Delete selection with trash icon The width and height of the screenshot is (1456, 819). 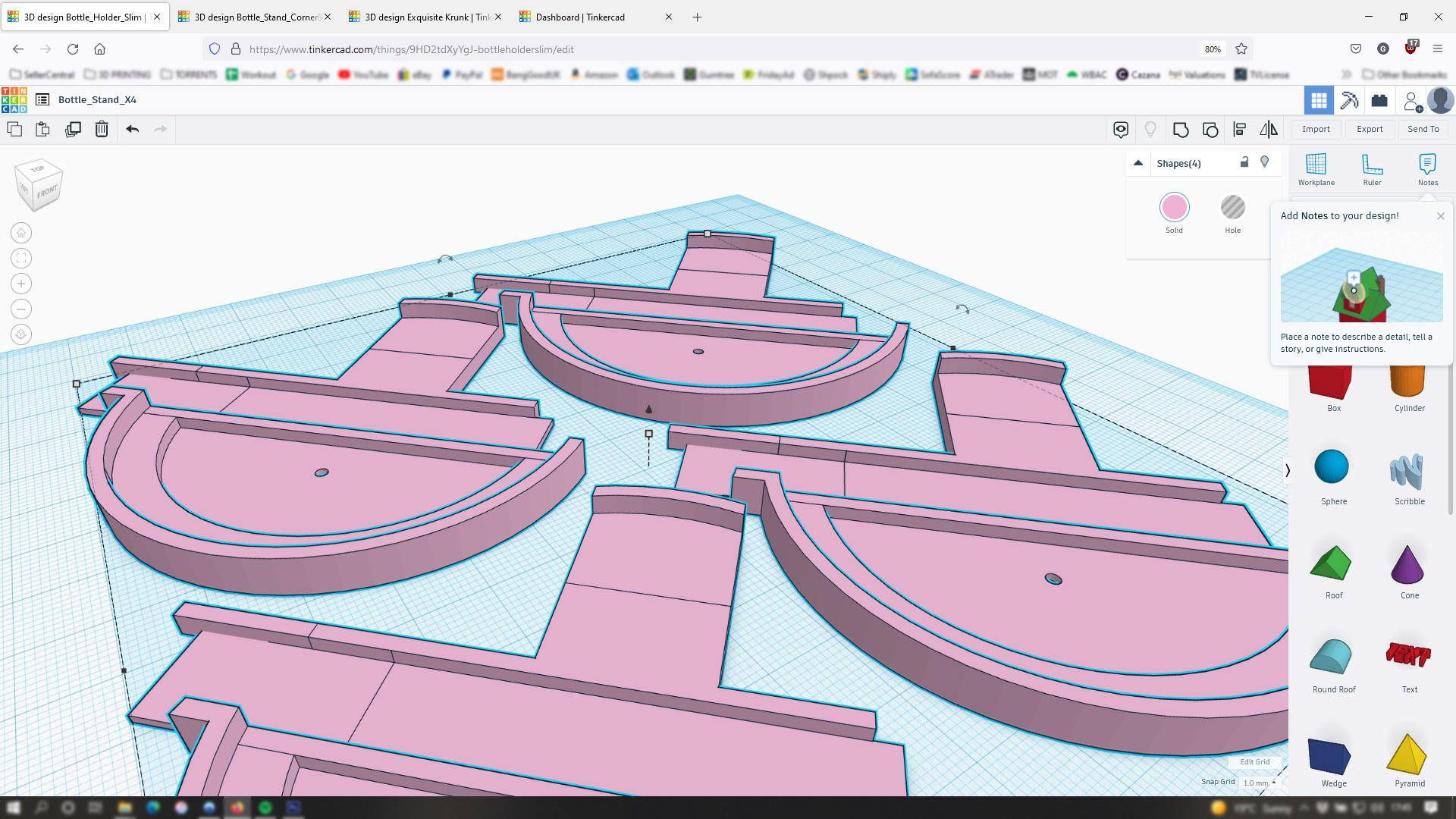tap(102, 129)
